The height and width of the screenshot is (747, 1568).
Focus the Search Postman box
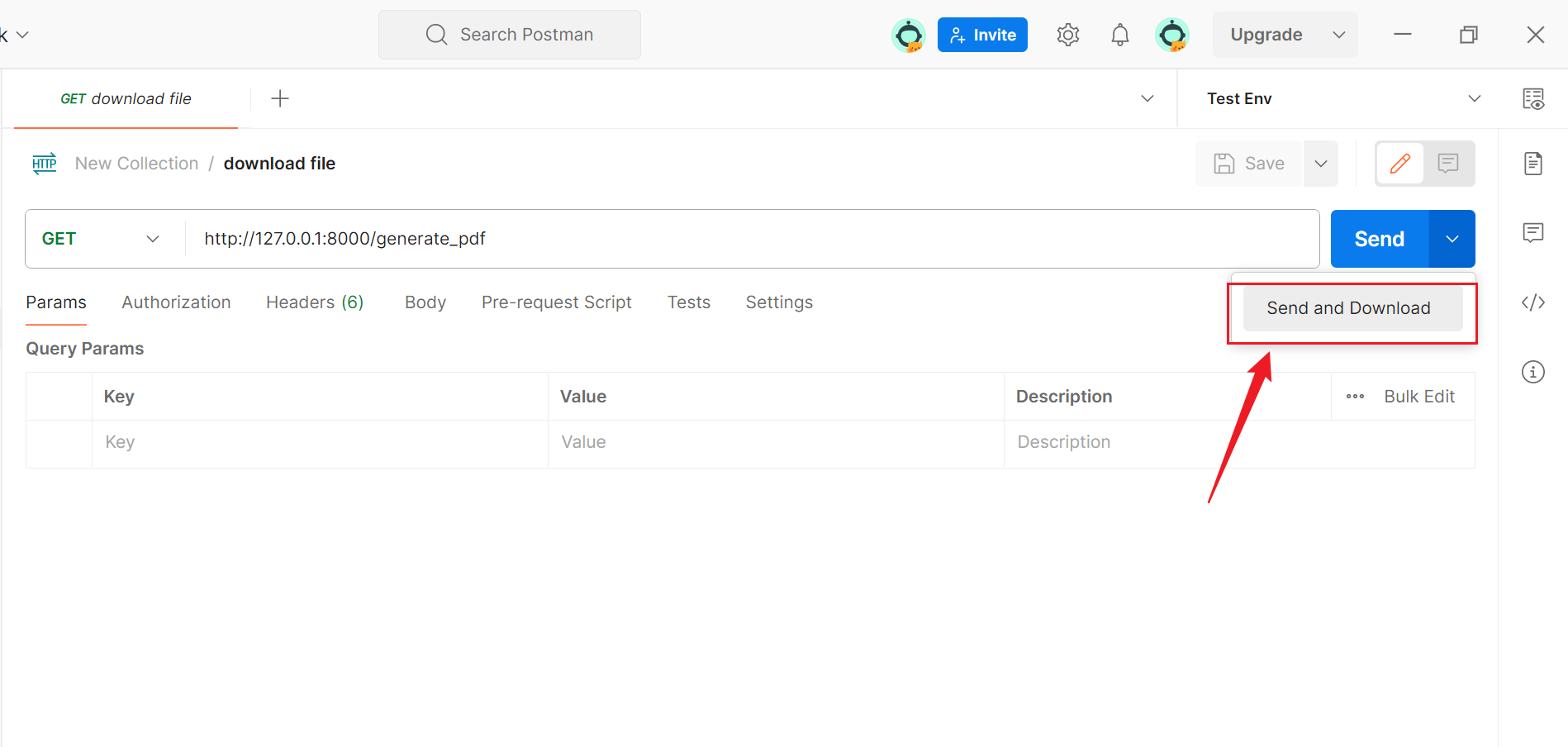click(x=510, y=35)
